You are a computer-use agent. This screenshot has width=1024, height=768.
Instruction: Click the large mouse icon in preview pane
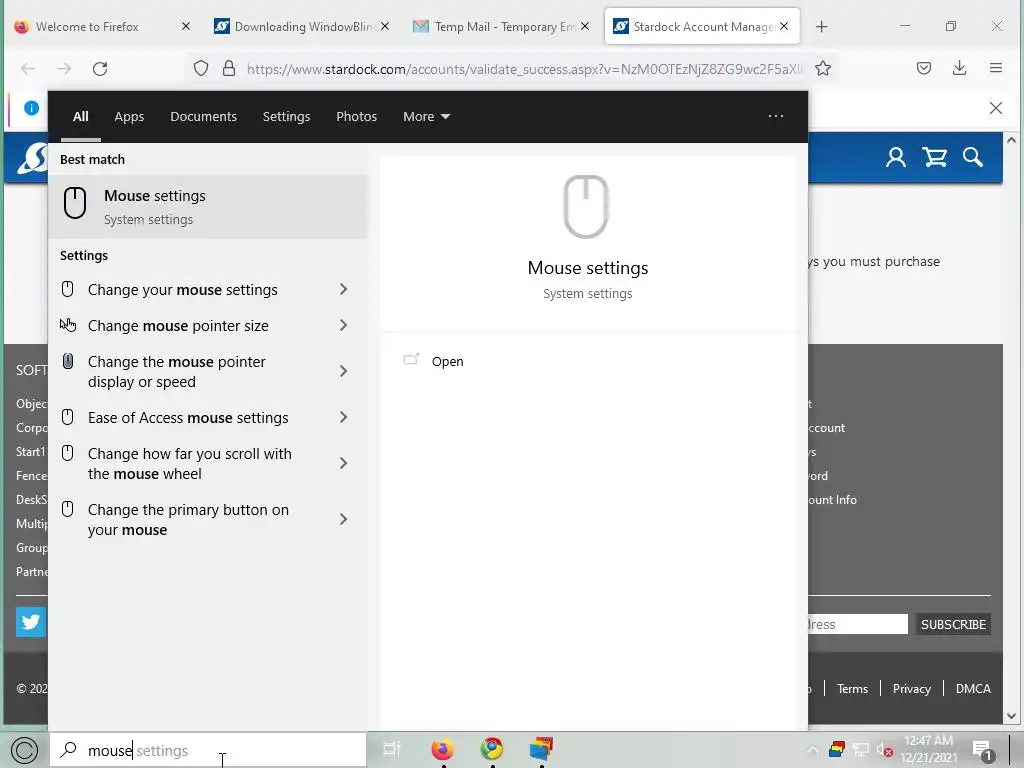coord(586,206)
